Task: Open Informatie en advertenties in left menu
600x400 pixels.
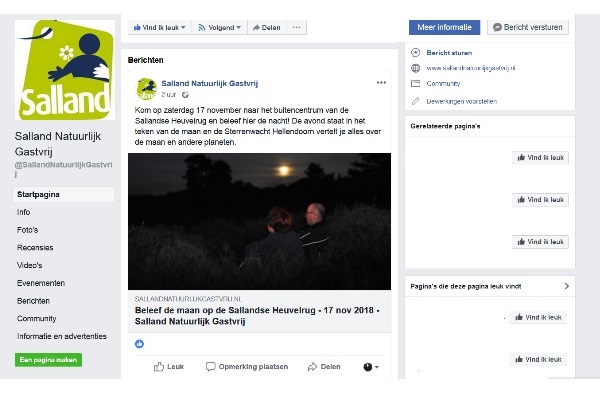Action: point(64,336)
